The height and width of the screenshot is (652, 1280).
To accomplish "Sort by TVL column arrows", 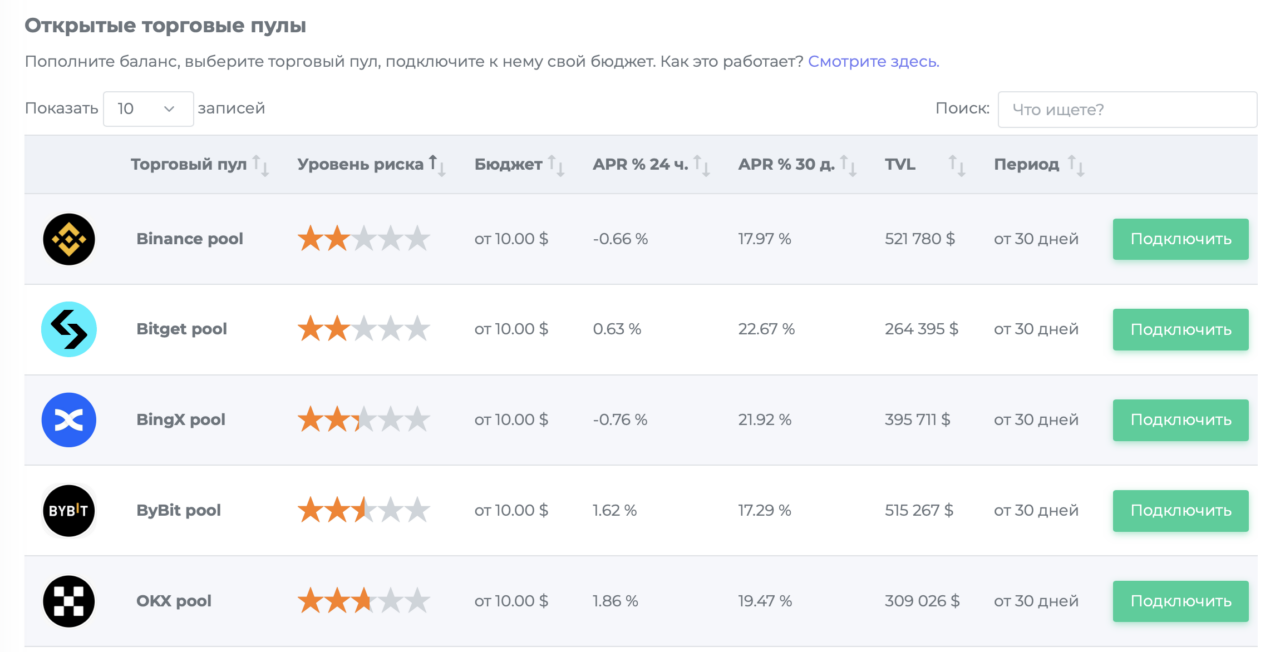I will [x=957, y=165].
